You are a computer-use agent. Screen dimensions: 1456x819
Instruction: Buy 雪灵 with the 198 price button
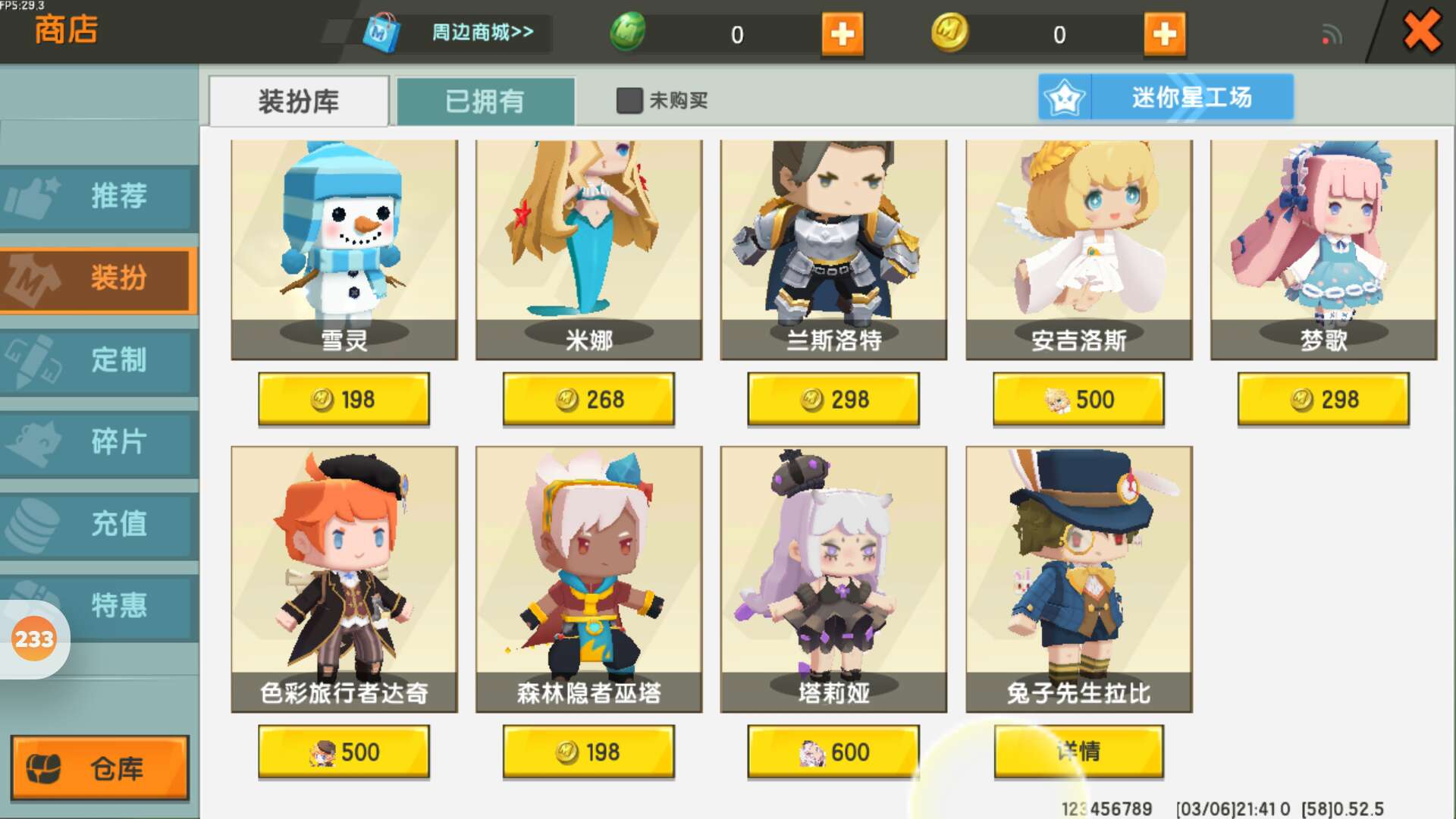(x=344, y=399)
